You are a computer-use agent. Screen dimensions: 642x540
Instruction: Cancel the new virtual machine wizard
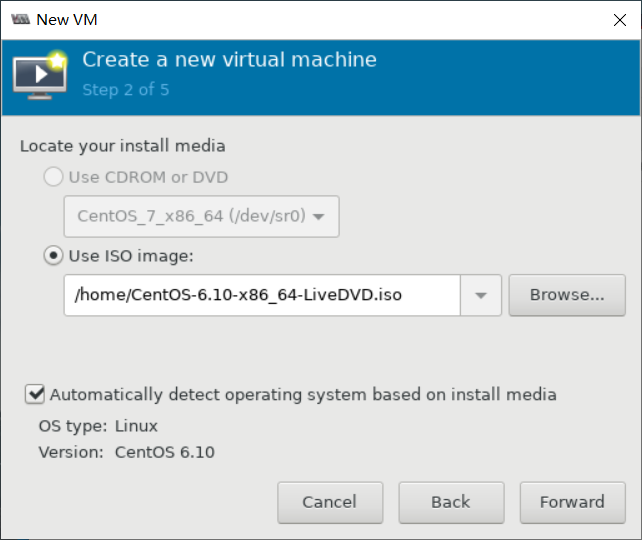(330, 502)
